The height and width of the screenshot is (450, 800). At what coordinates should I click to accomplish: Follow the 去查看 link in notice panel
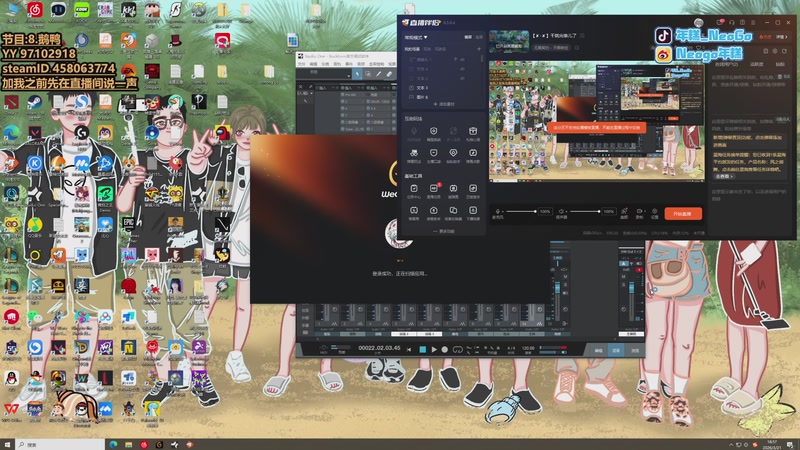pyautogui.click(x=724, y=176)
